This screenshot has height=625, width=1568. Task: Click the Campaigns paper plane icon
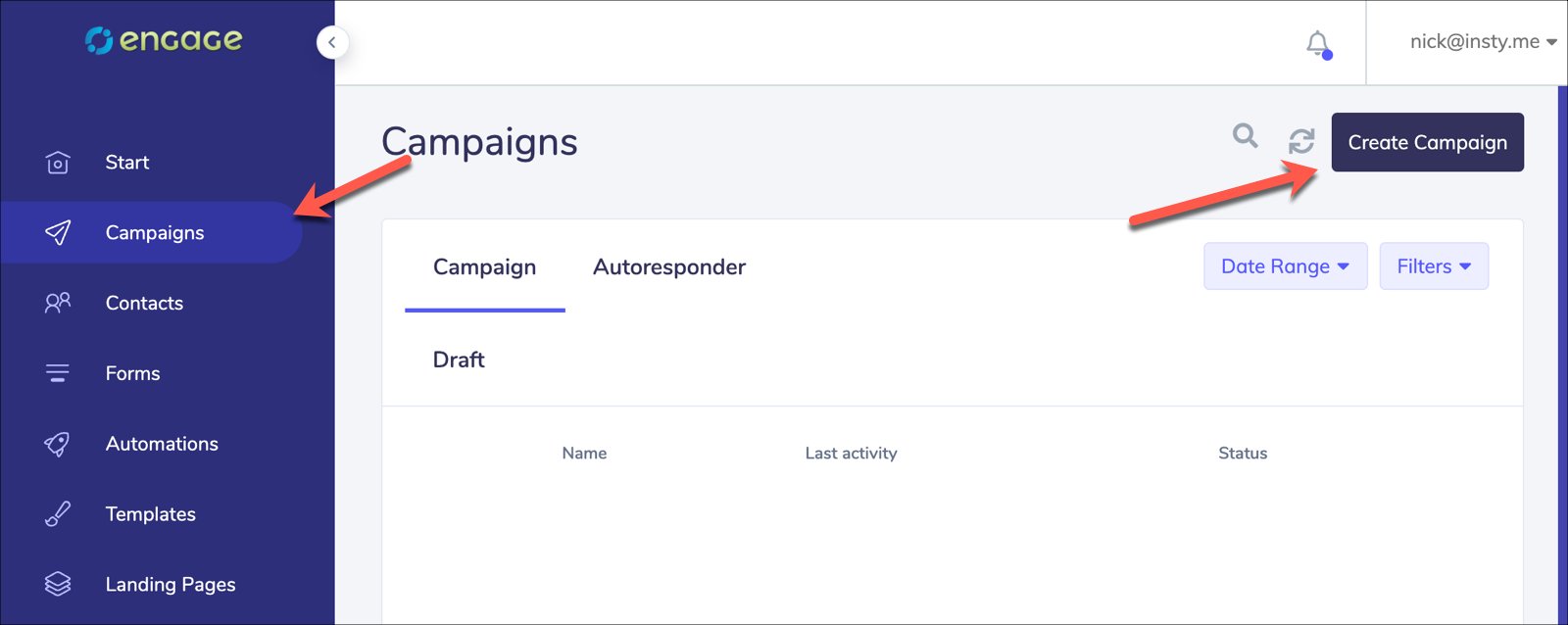(58, 232)
